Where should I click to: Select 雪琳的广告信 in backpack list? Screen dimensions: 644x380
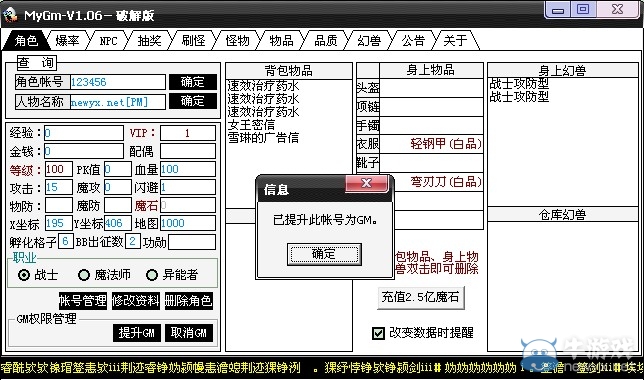(264, 138)
